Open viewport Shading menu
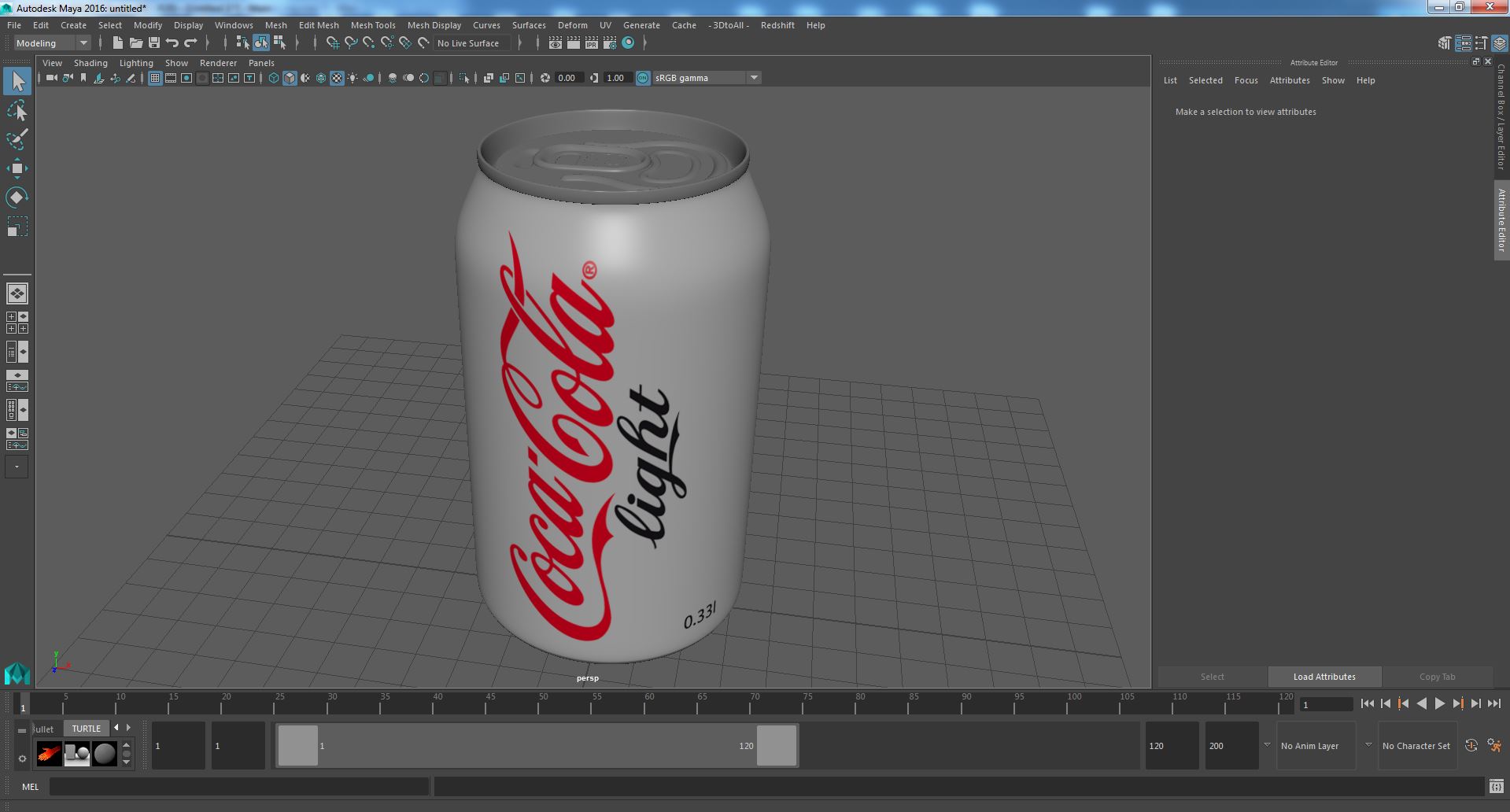Screen dimensions: 1510x812 point(90,63)
